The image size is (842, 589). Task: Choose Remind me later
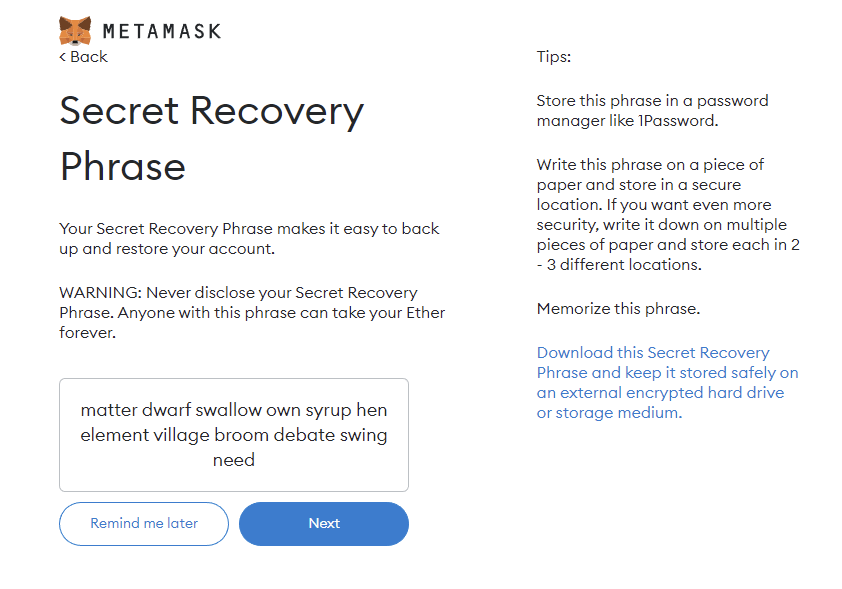click(144, 523)
